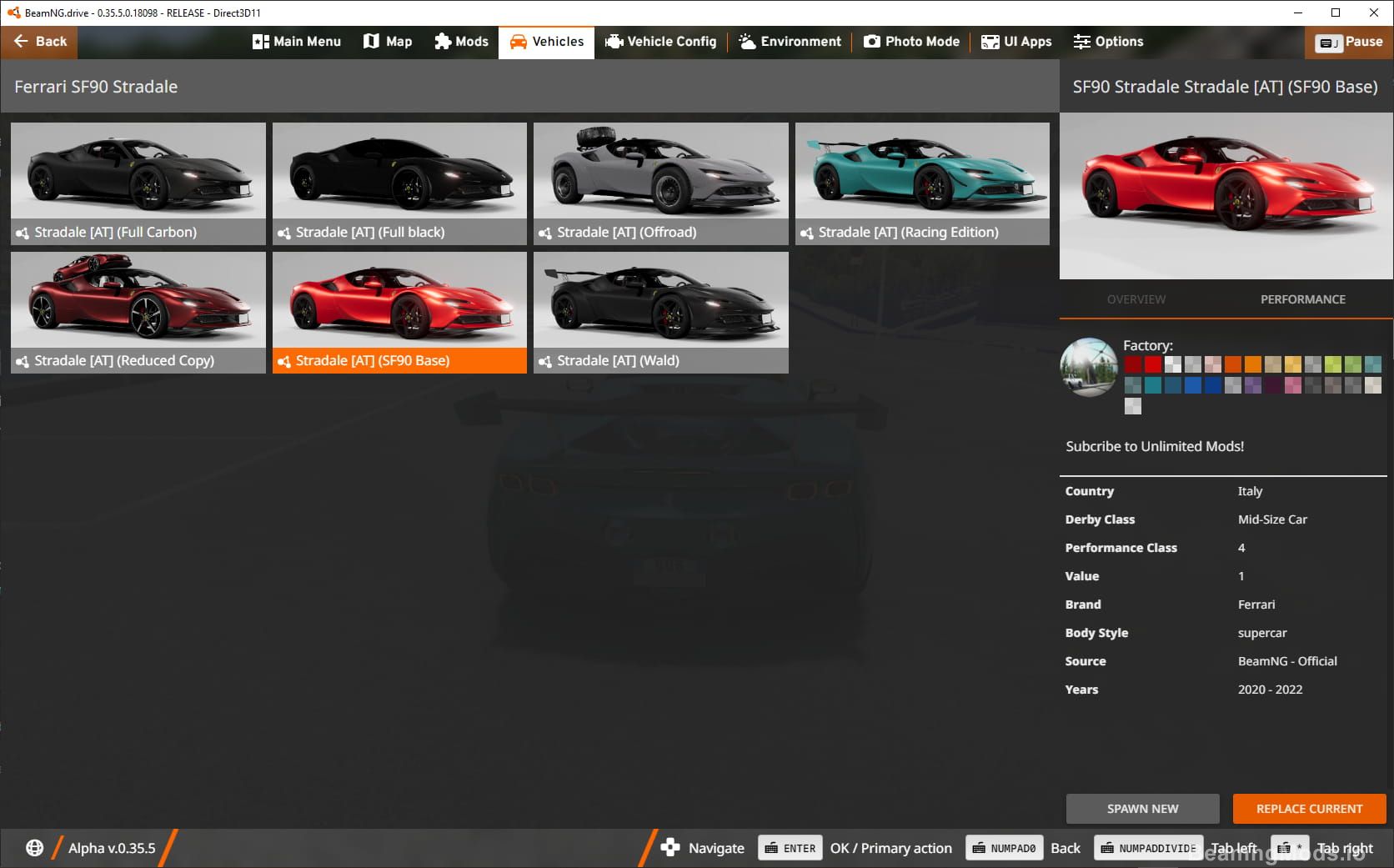Viewport: 1394px width, 868px height.
Task: Click the 'Ferrari SF90 Stradale' header title
Action: 96,87
